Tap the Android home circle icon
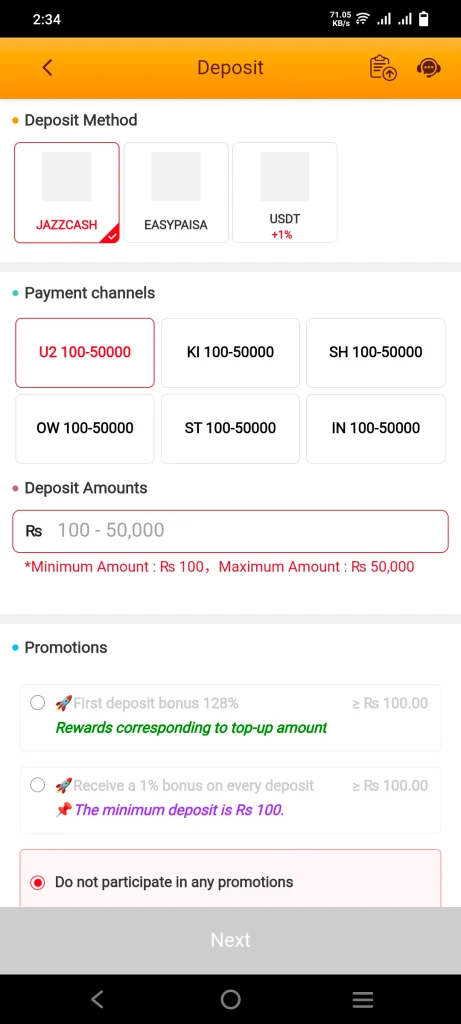This screenshot has width=461, height=1024. tap(230, 999)
